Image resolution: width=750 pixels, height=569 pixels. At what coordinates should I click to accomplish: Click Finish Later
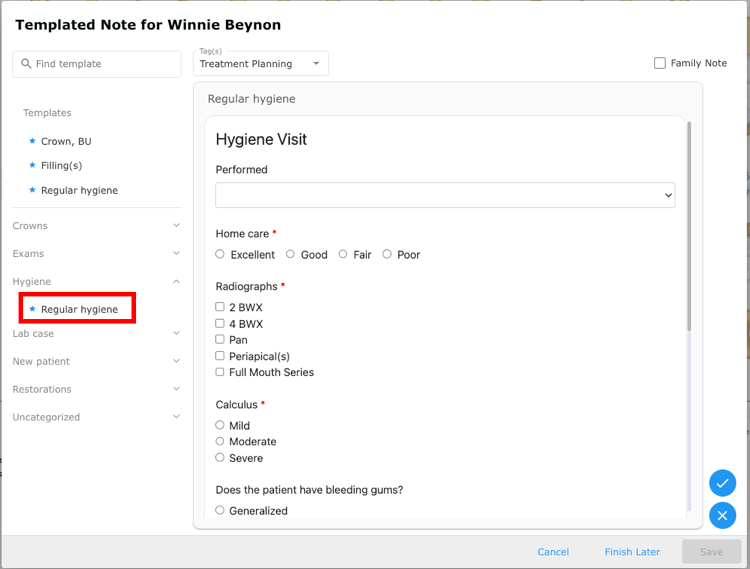tap(632, 552)
